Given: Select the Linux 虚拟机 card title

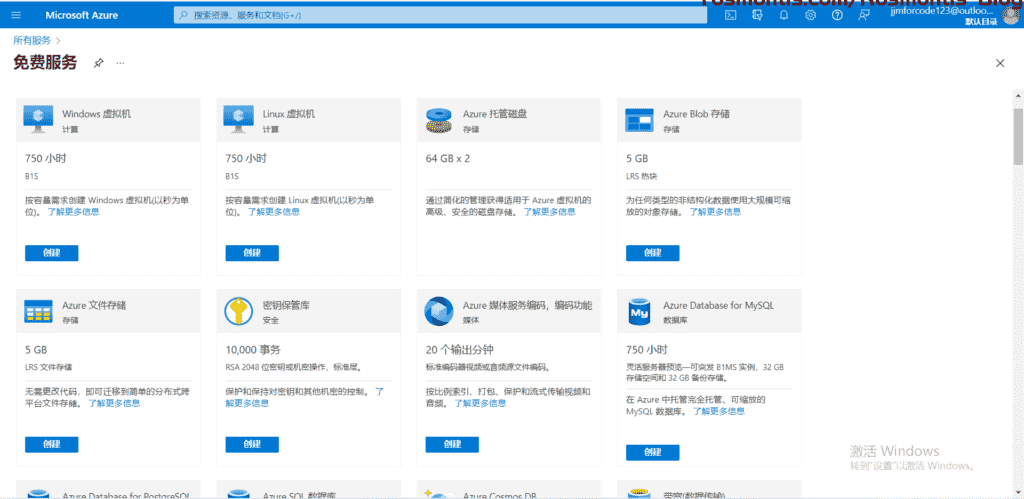Looking at the screenshot, I should coord(289,114).
